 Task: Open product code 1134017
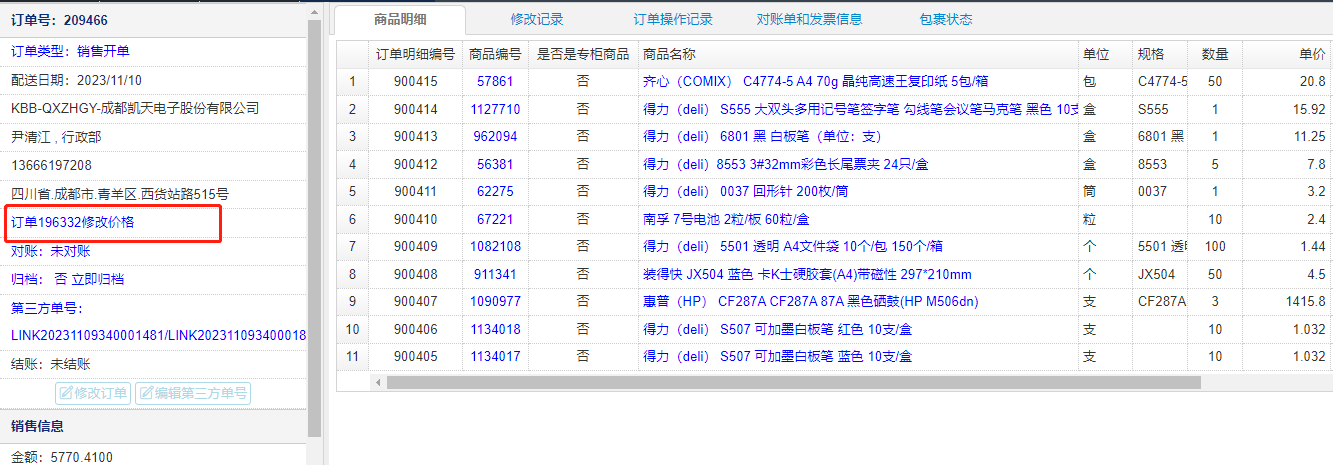pyautogui.click(x=495, y=356)
